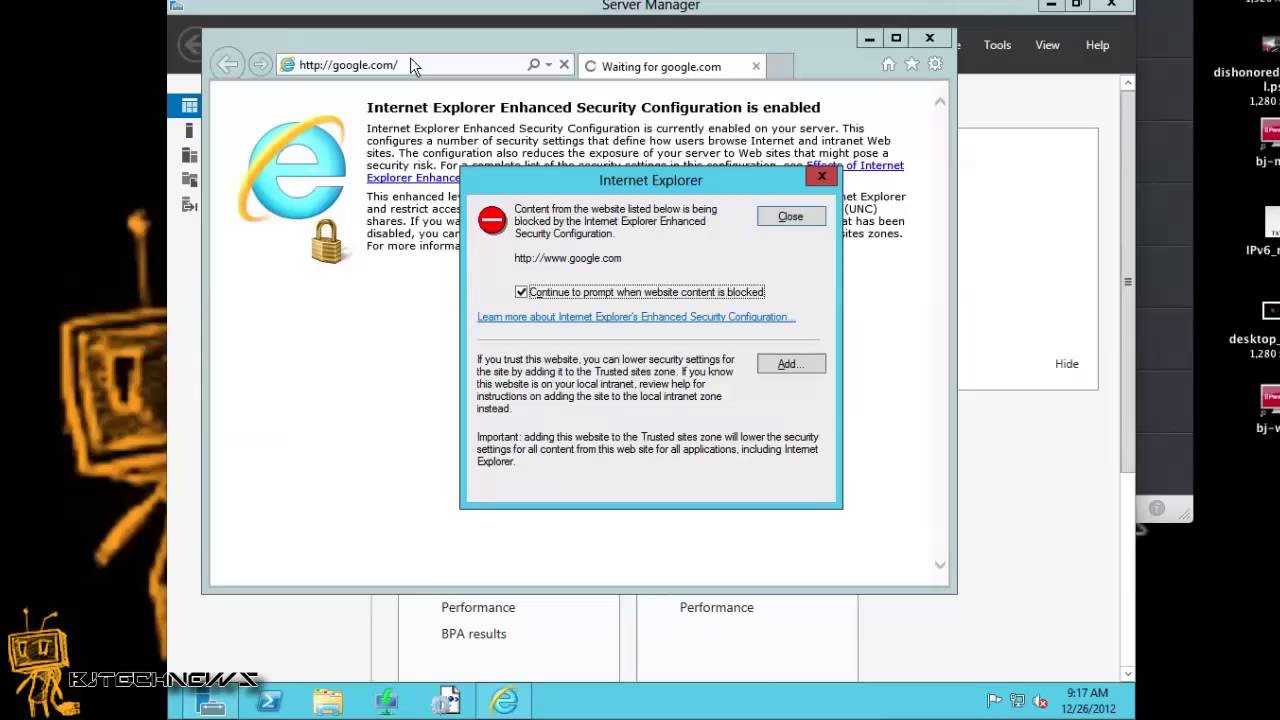Maximize the Internet Explorer window

(896, 38)
